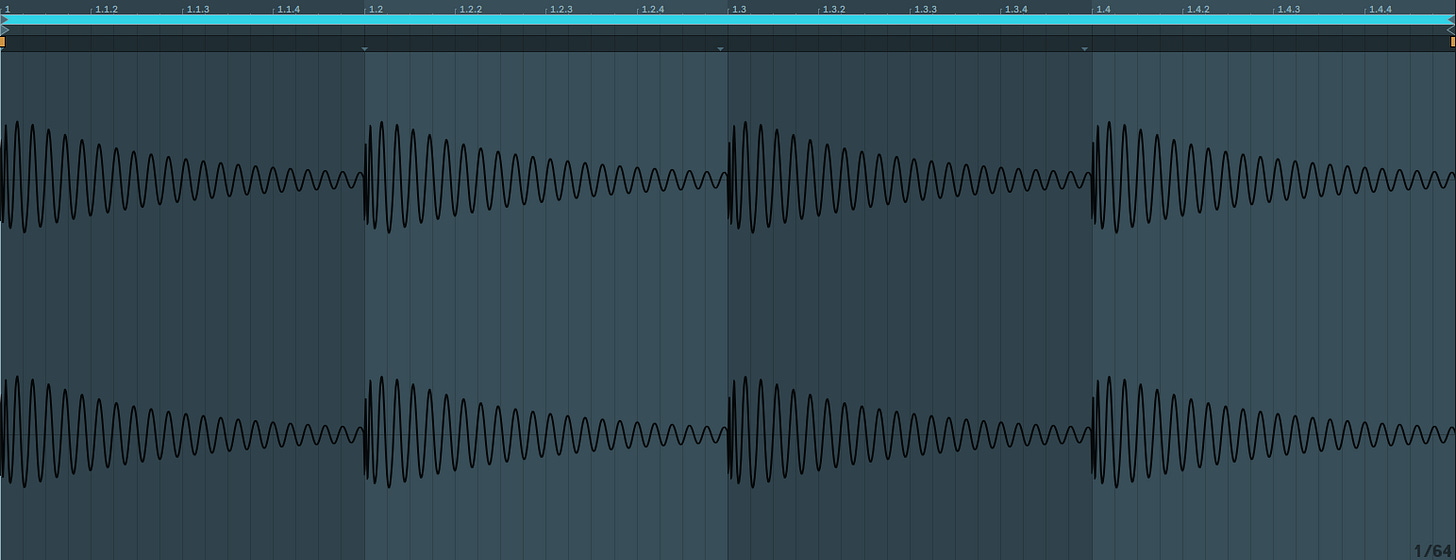
Task: Click the transient marker at beat 1.4
Action: tap(1084, 48)
